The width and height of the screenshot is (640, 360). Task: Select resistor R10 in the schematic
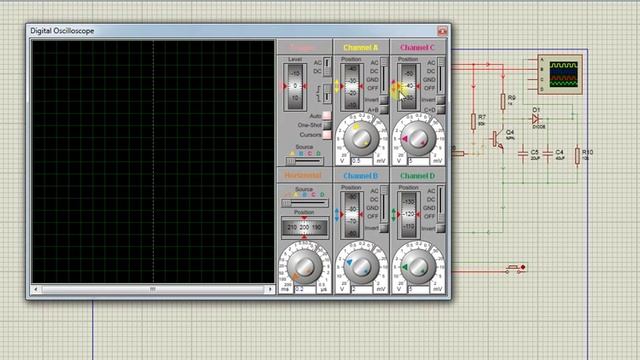[x=577, y=156]
